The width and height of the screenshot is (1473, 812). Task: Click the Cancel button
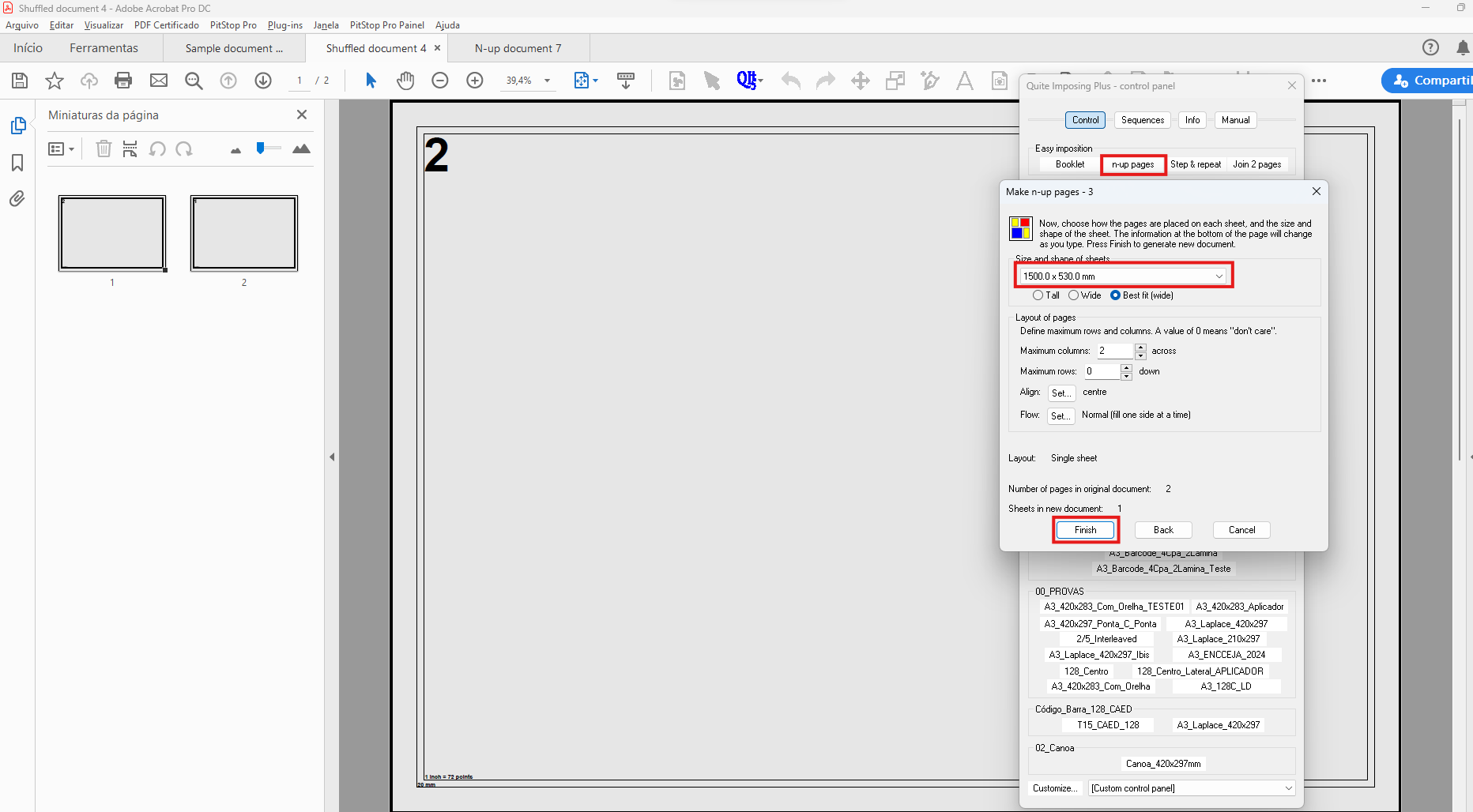click(x=1241, y=530)
